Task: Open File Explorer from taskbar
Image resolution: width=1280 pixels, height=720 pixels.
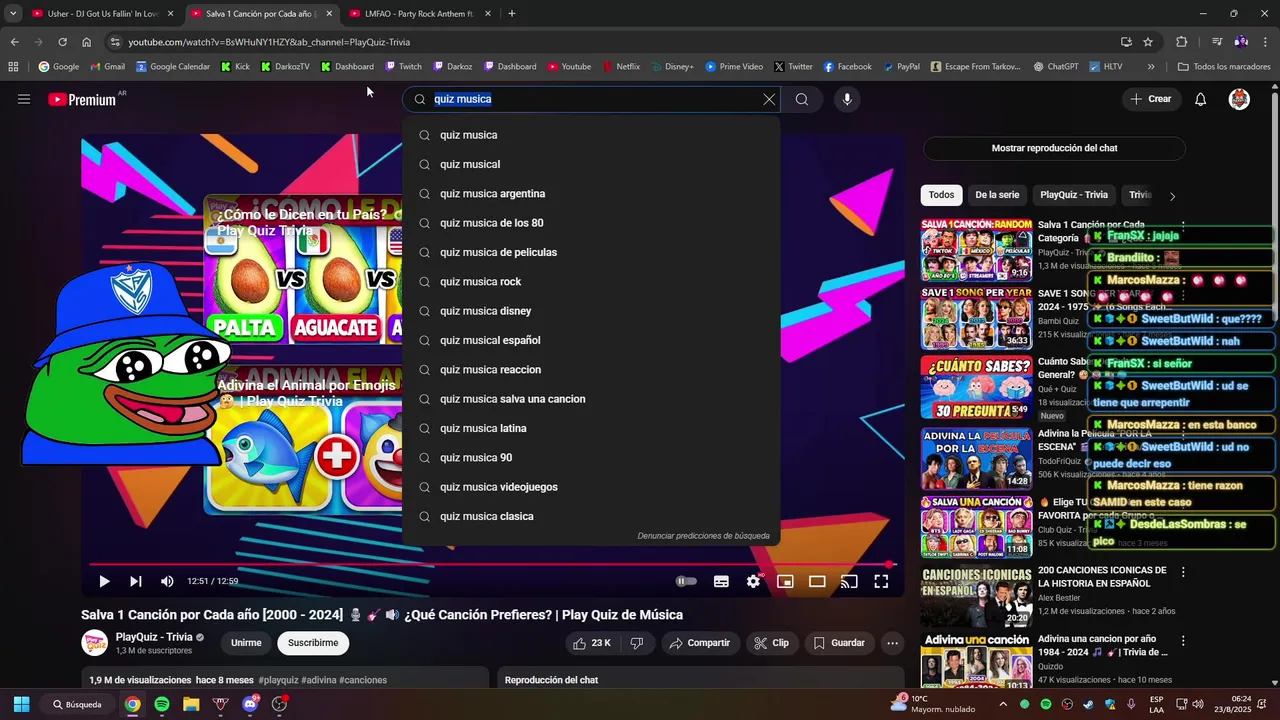Action: (191, 704)
